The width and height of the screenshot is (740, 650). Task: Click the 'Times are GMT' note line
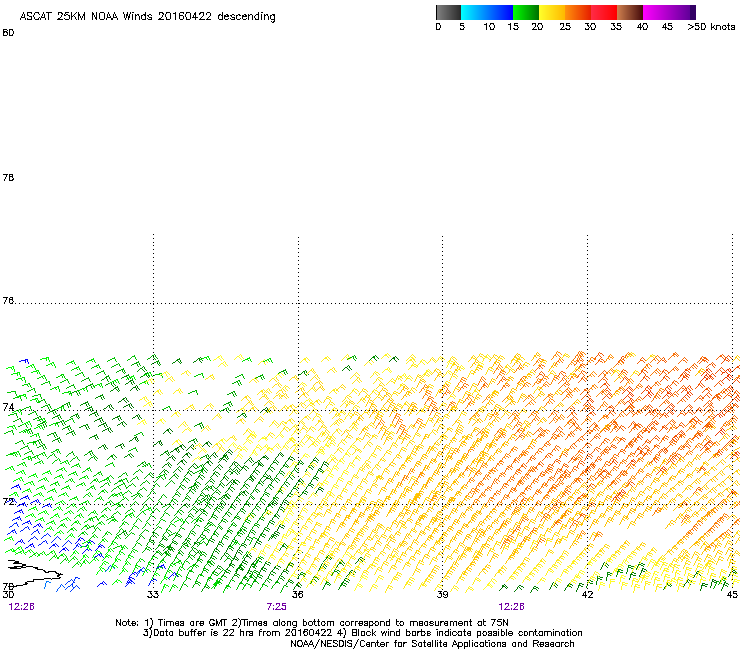[x=311, y=623]
